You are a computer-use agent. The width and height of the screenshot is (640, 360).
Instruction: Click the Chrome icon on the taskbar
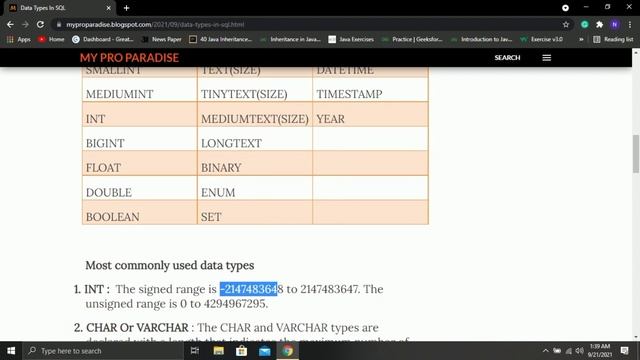click(288, 351)
